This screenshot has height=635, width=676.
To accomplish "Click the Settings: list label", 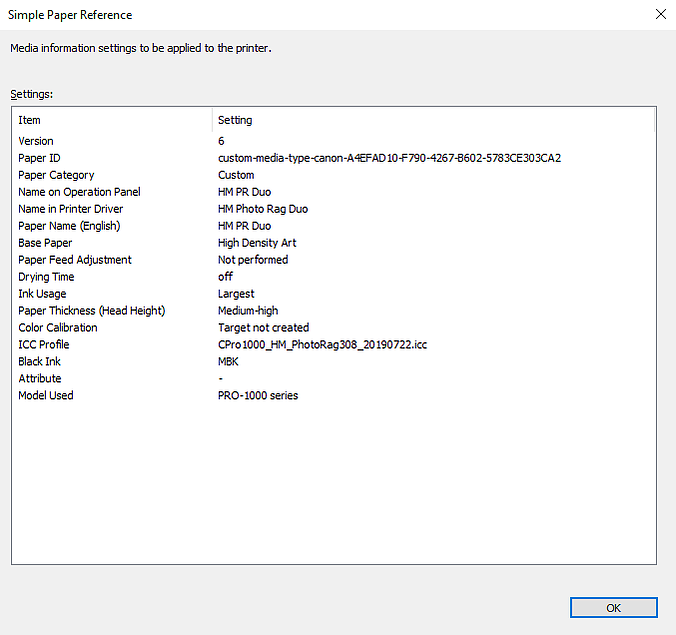I will coord(31,94).
